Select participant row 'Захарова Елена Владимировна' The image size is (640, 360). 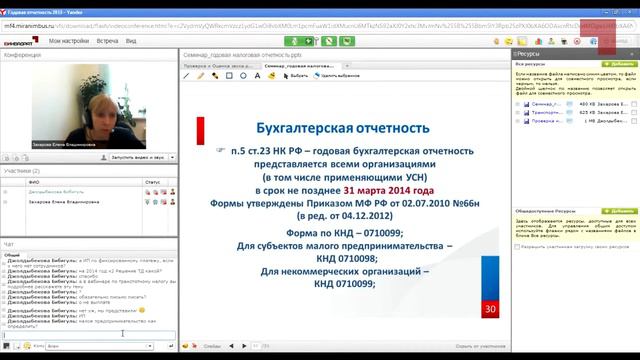pyautogui.click(x=89, y=202)
